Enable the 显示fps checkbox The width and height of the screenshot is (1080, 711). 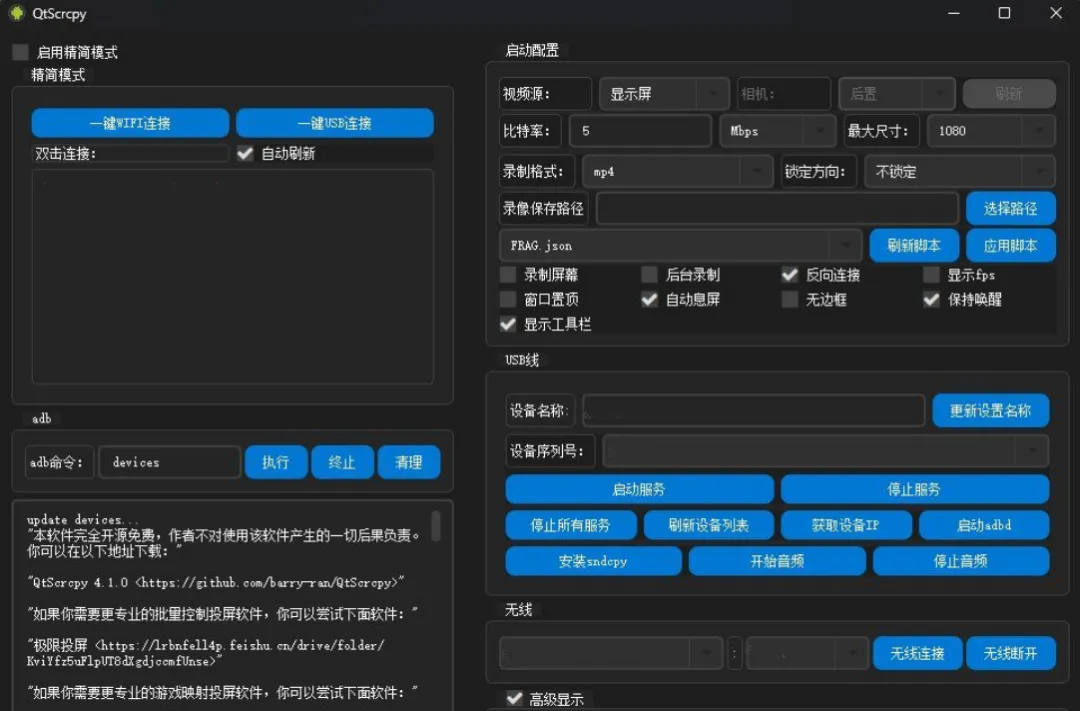click(x=931, y=275)
